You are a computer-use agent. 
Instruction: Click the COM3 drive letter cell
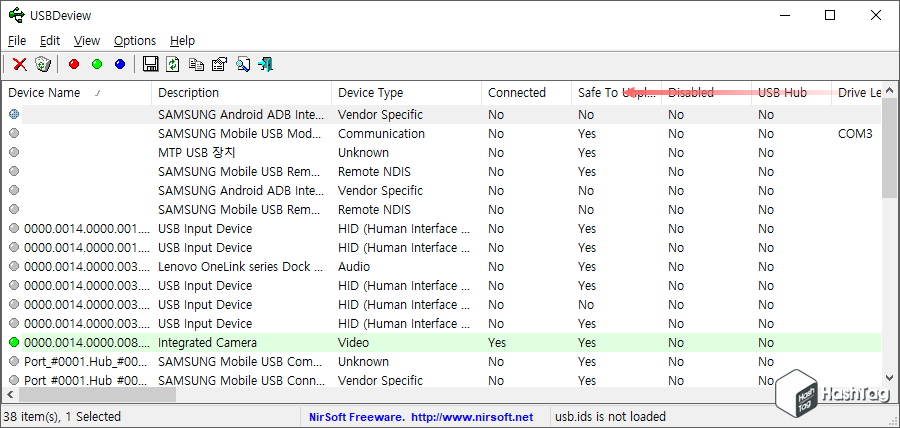pyautogui.click(x=855, y=134)
